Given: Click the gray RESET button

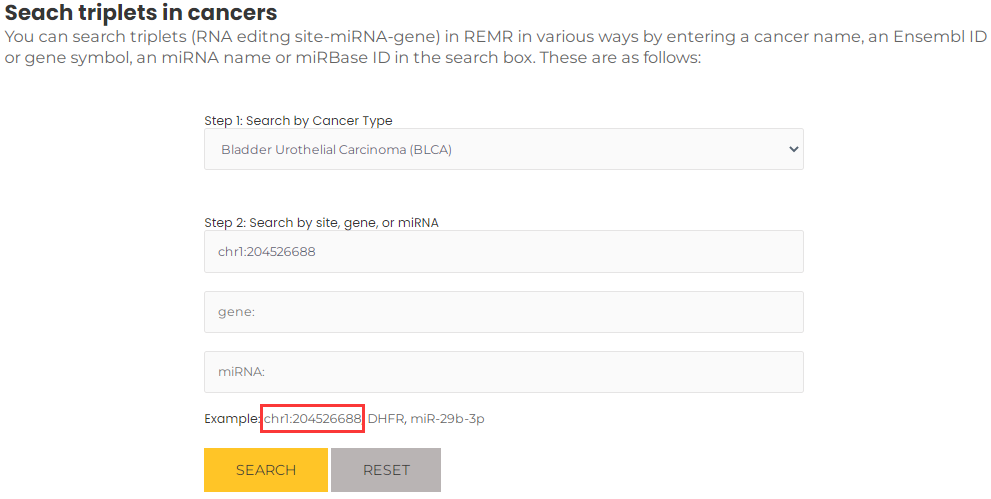Looking at the screenshot, I should 386,470.
